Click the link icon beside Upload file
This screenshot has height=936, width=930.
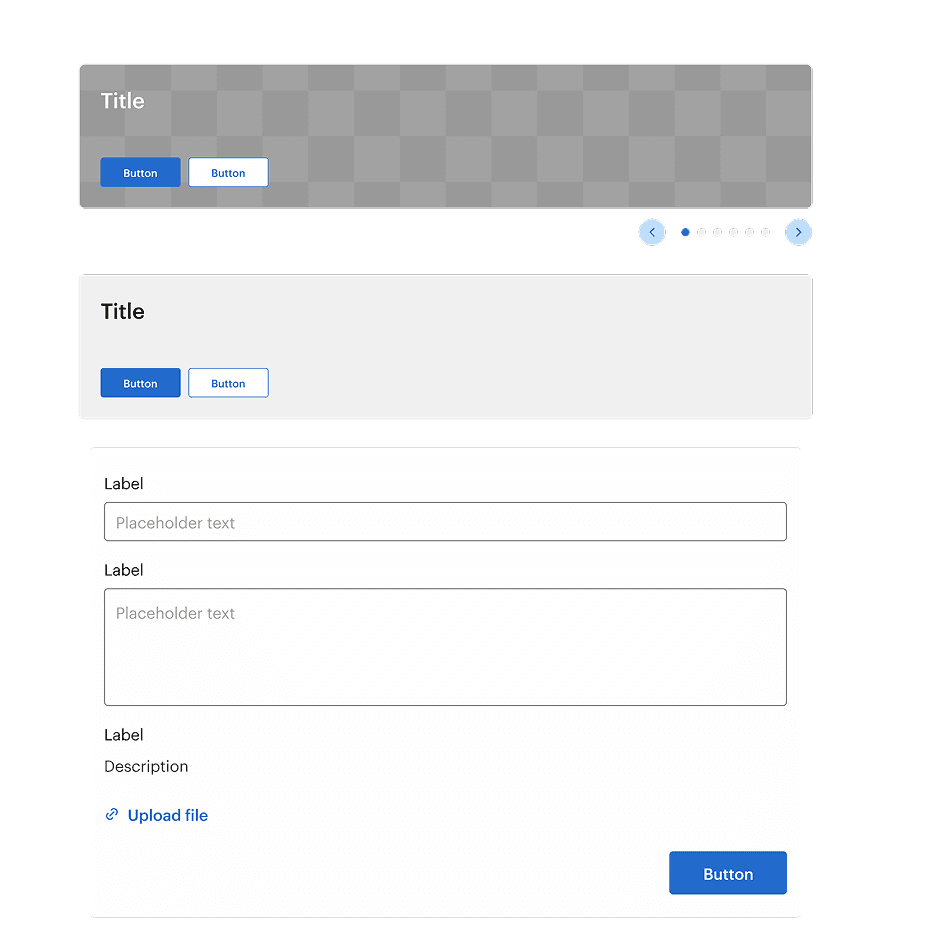click(111, 815)
